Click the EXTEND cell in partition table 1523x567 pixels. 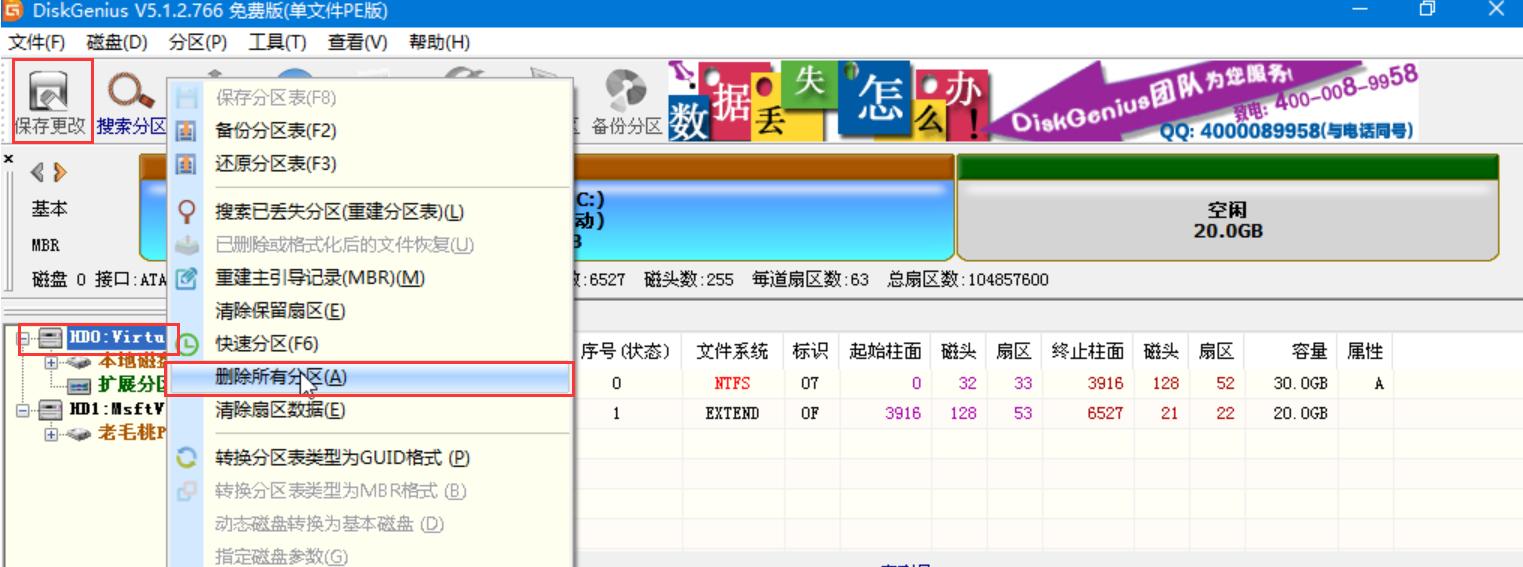click(x=732, y=413)
